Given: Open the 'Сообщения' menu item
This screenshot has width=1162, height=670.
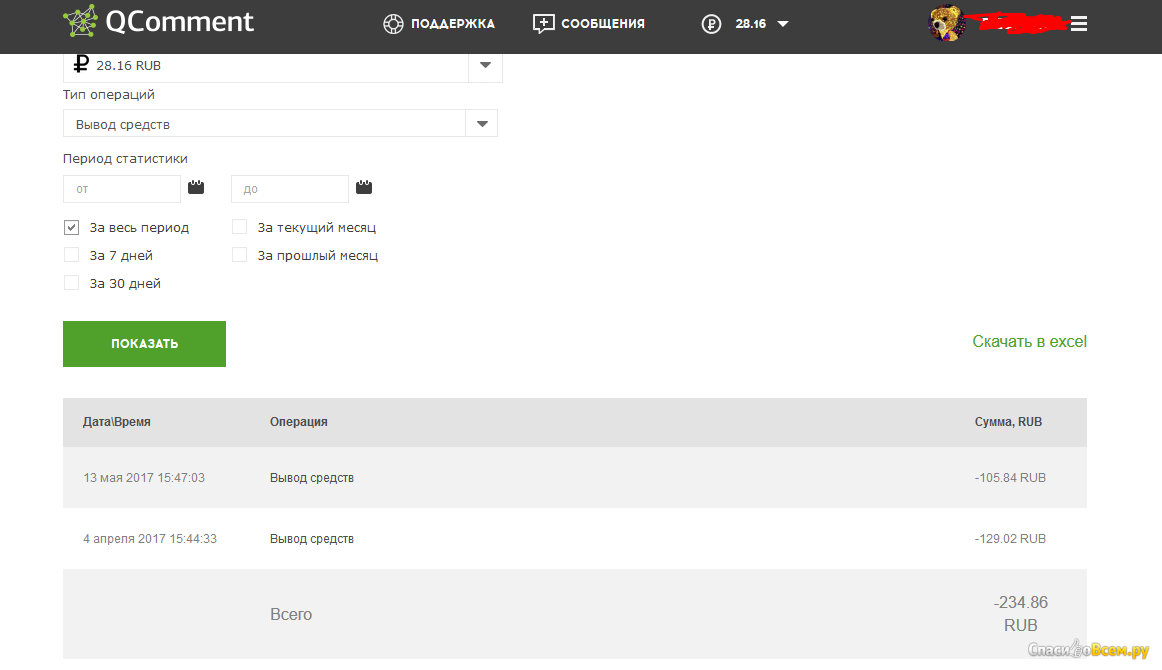Looking at the screenshot, I should [x=602, y=24].
